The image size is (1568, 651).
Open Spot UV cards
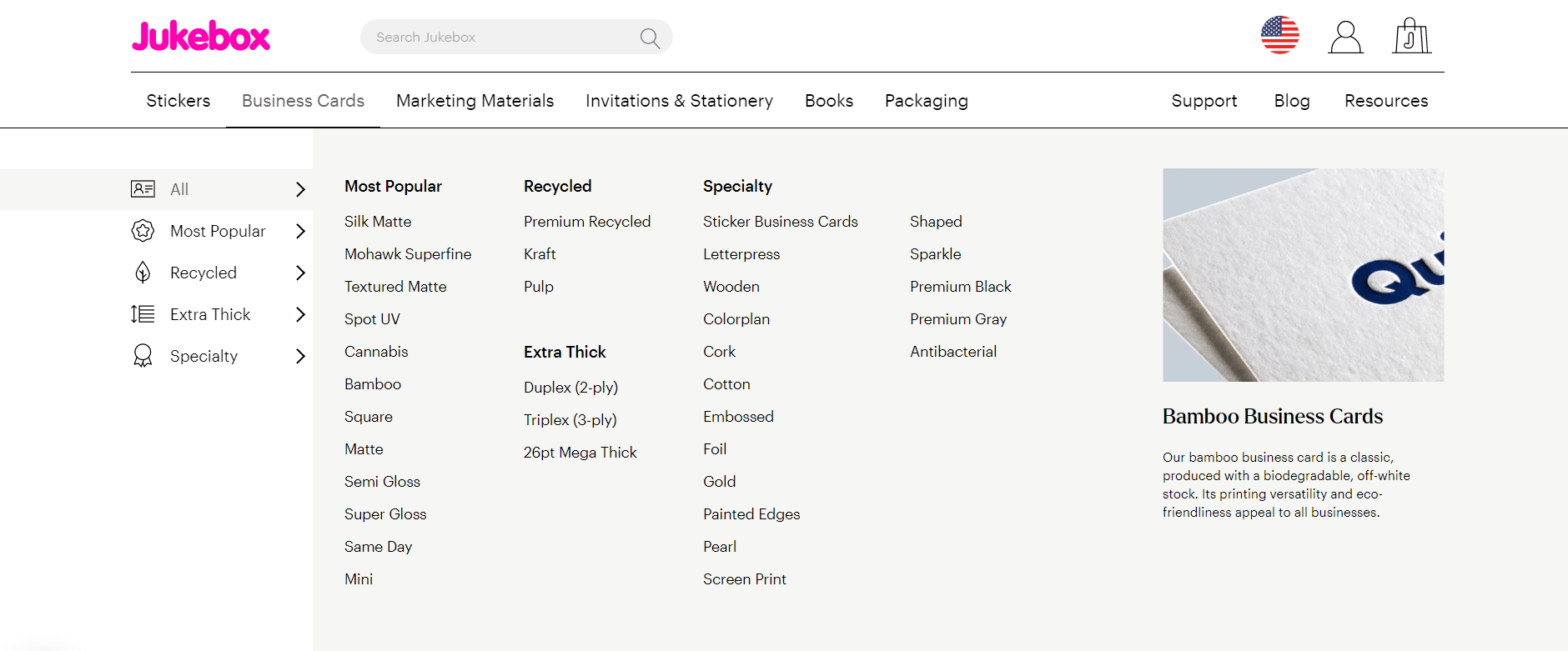(372, 319)
